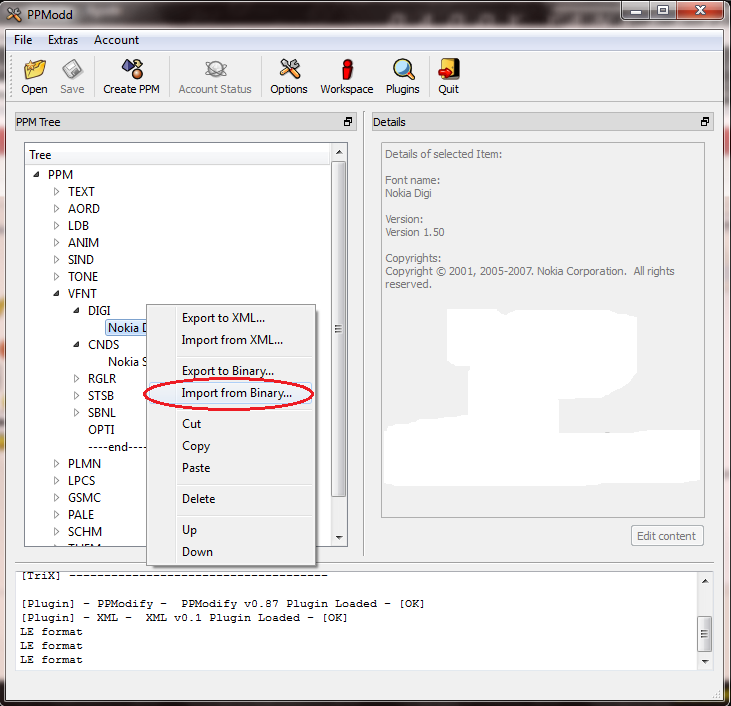Select the ----end---- tree item
Viewport: 731px width, 706px height.
tap(117, 447)
